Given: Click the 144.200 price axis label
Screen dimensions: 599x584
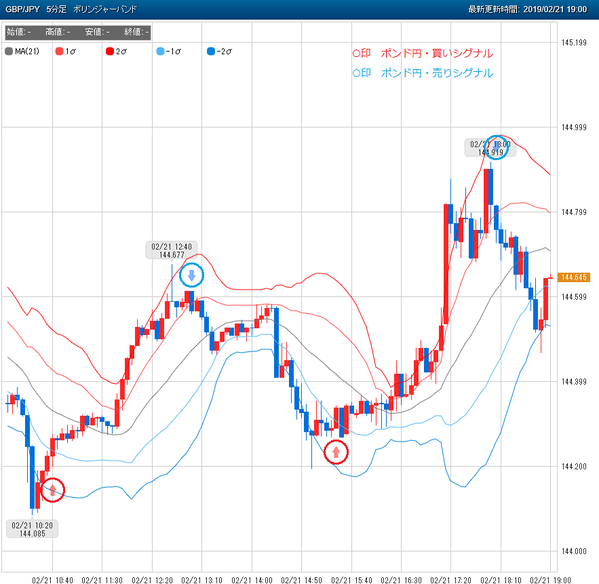Looking at the screenshot, I should pyautogui.click(x=574, y=466).
